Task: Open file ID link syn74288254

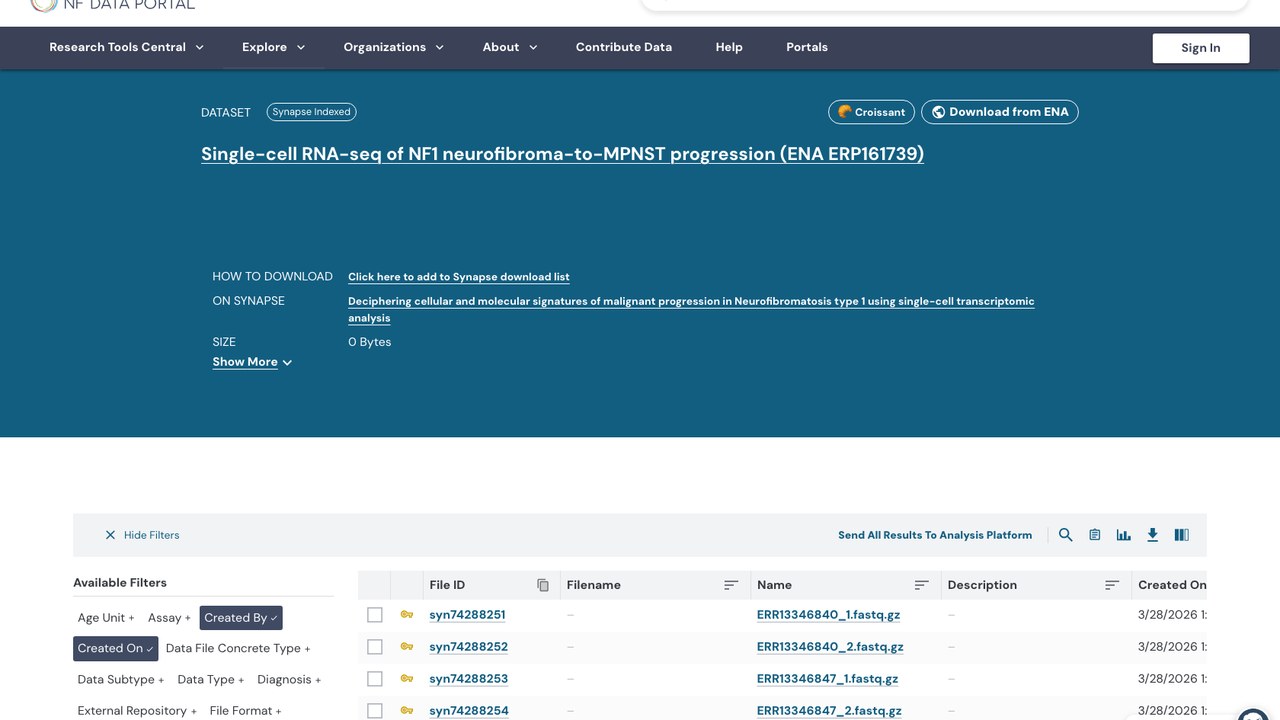Action: 469,711
